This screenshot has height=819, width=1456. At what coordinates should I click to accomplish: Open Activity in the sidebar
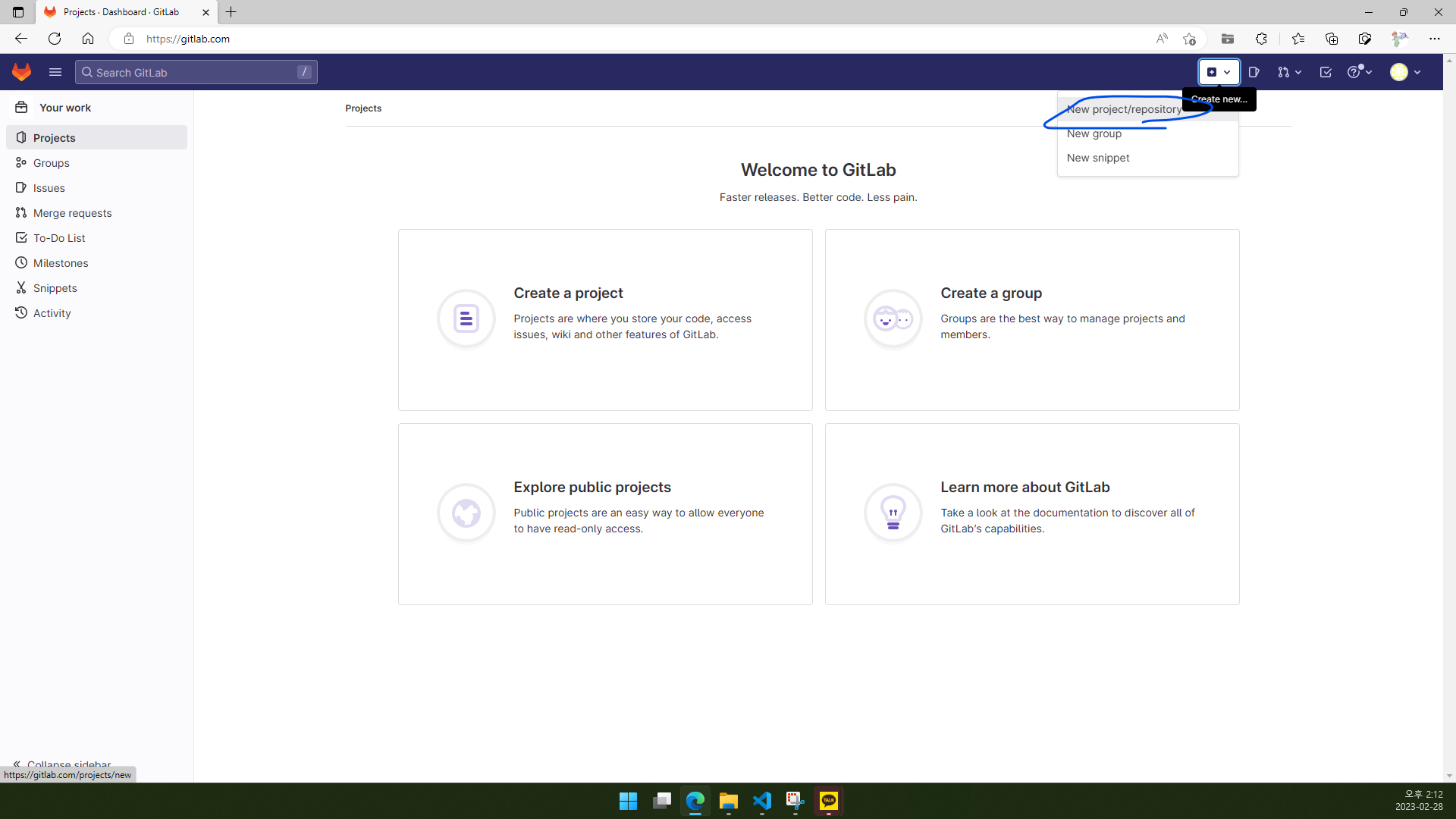tap(96, 312)
